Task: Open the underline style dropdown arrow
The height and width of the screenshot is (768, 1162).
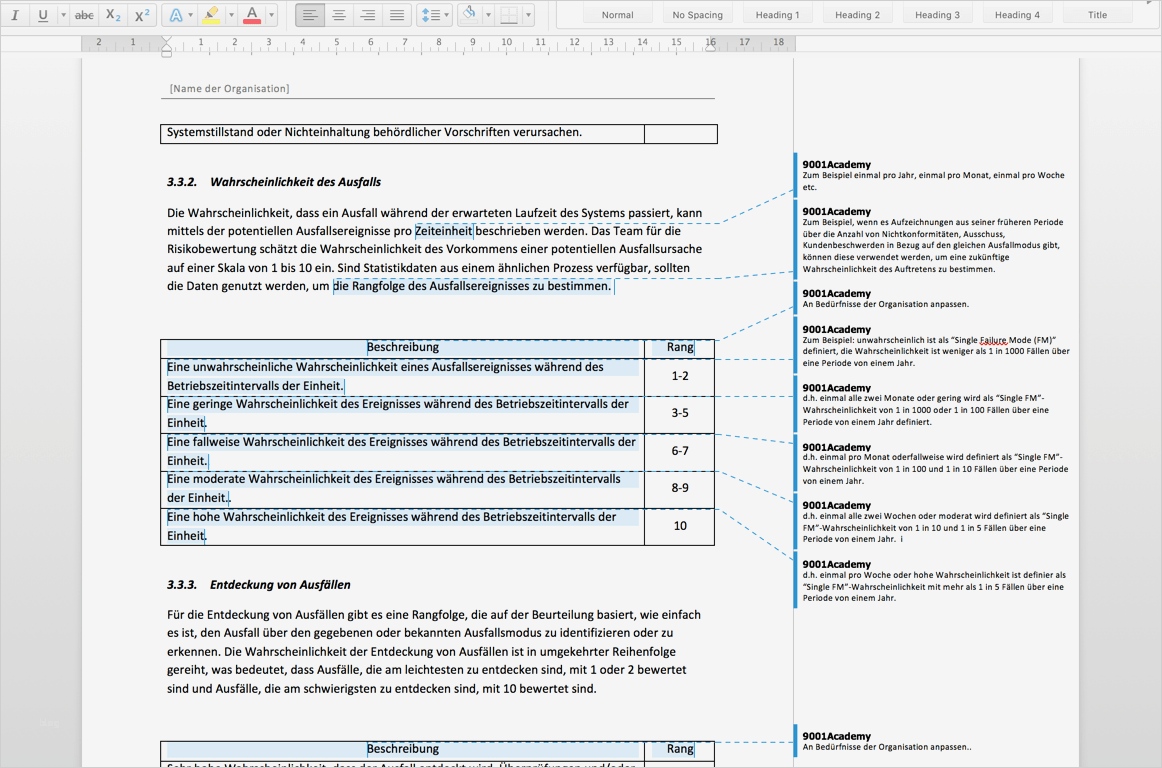Action: point(63,15)
